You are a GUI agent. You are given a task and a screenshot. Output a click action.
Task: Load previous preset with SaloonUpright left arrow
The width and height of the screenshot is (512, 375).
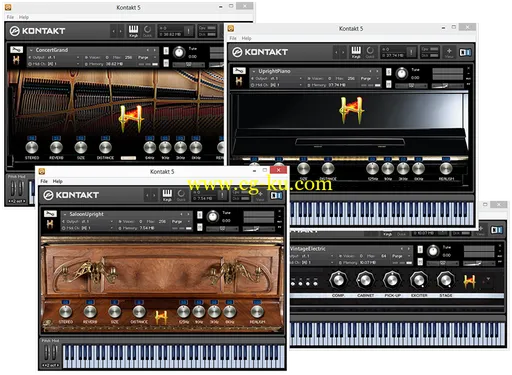point(181,214)
